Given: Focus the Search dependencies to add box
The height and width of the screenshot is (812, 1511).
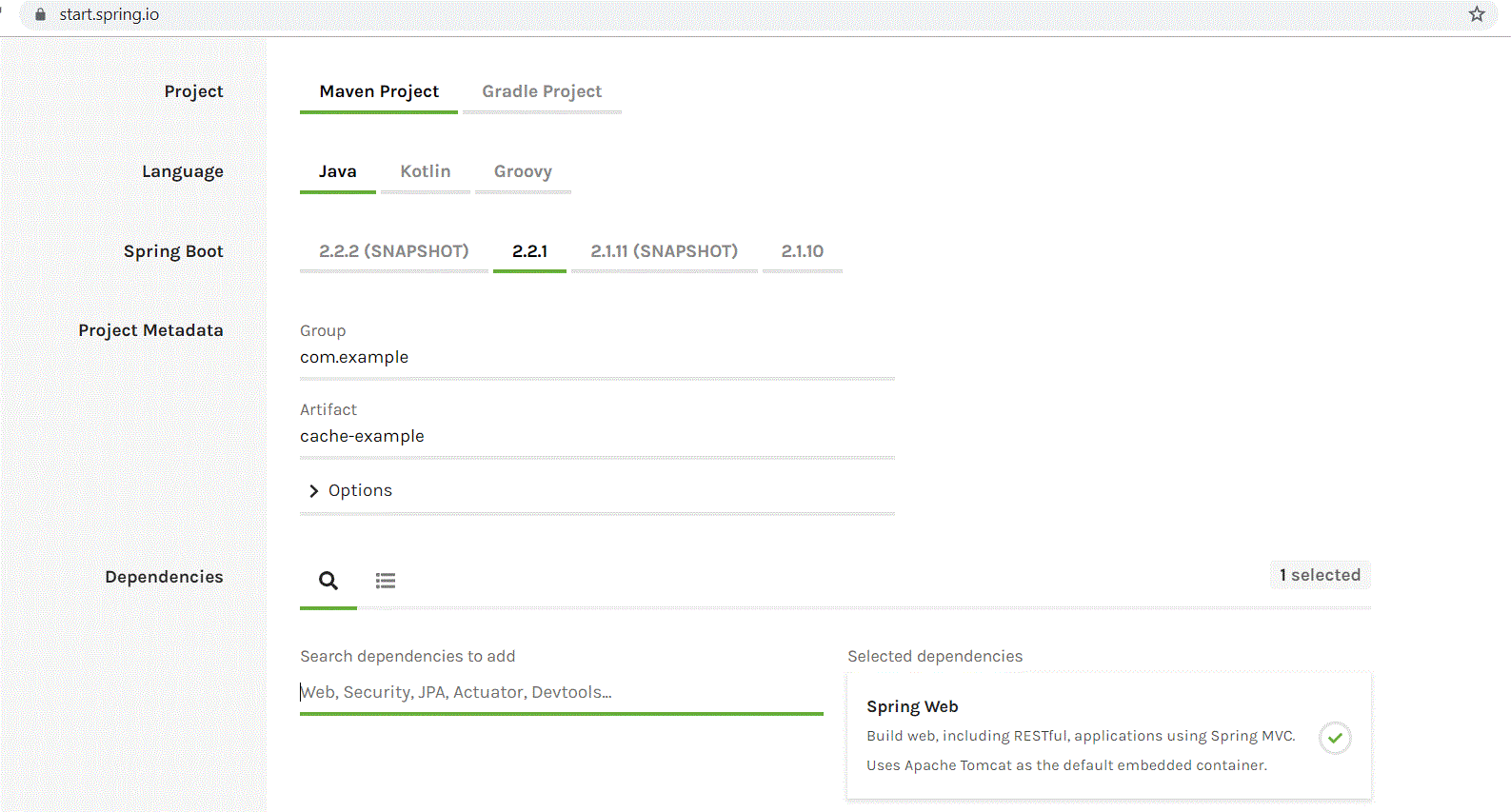Looking at the screenshot, I should [x=562, y=693].
